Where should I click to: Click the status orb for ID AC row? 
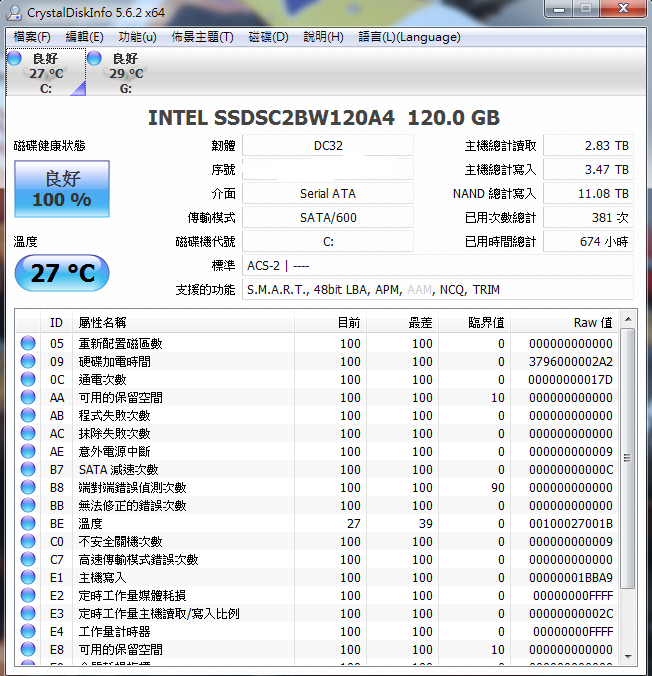(28, 433)
